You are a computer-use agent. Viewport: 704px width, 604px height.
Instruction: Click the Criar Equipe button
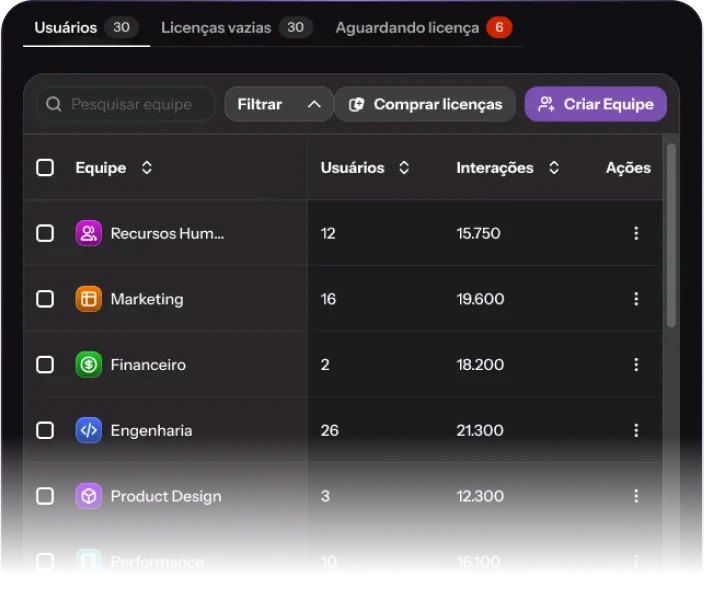point(595,104)
